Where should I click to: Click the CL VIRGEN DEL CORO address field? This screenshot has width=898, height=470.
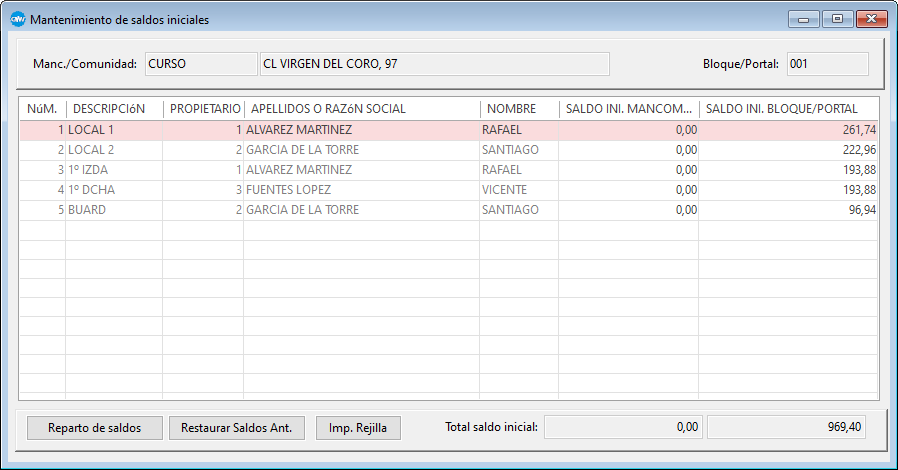pyautogui.click(x=434, y=64)
